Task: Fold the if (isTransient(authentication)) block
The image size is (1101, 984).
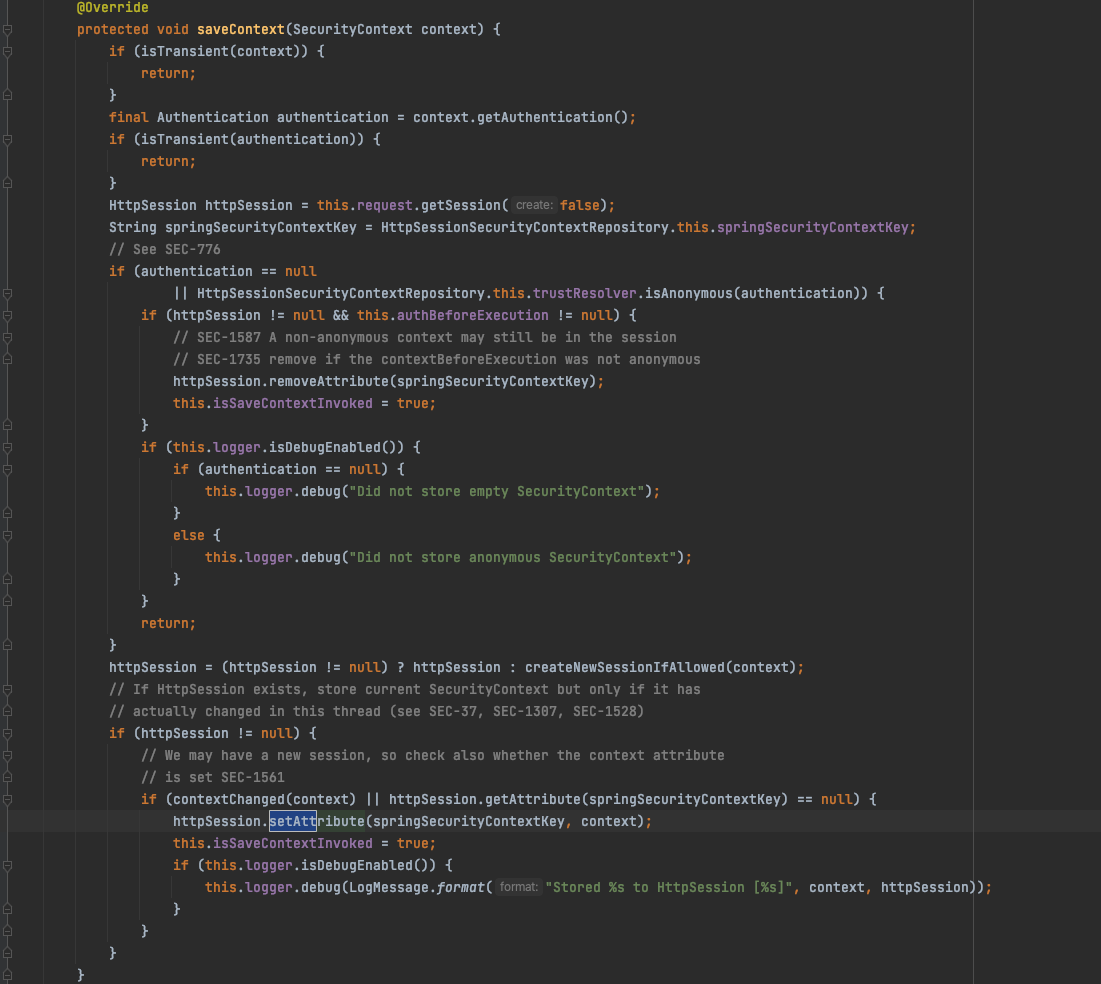Action: tap(7, 140)
